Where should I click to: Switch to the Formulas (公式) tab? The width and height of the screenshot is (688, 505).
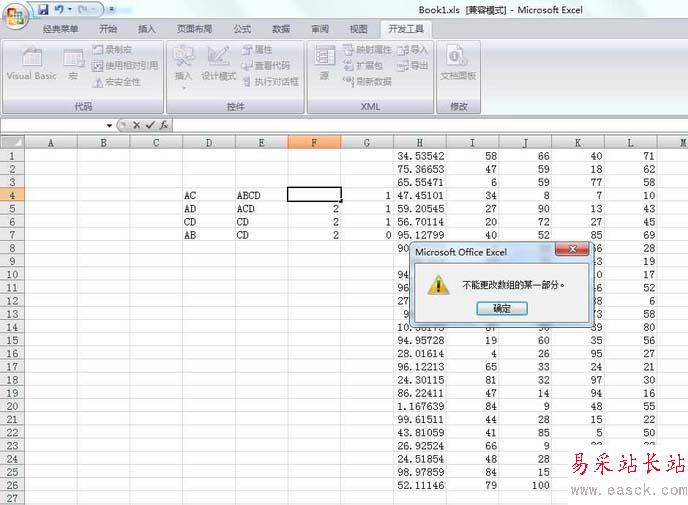(x=242, y=29)
